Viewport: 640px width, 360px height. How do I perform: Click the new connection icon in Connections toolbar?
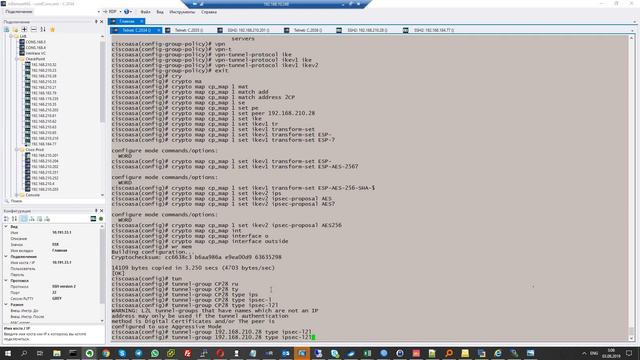pyautogui.click(x=7, y=29)
